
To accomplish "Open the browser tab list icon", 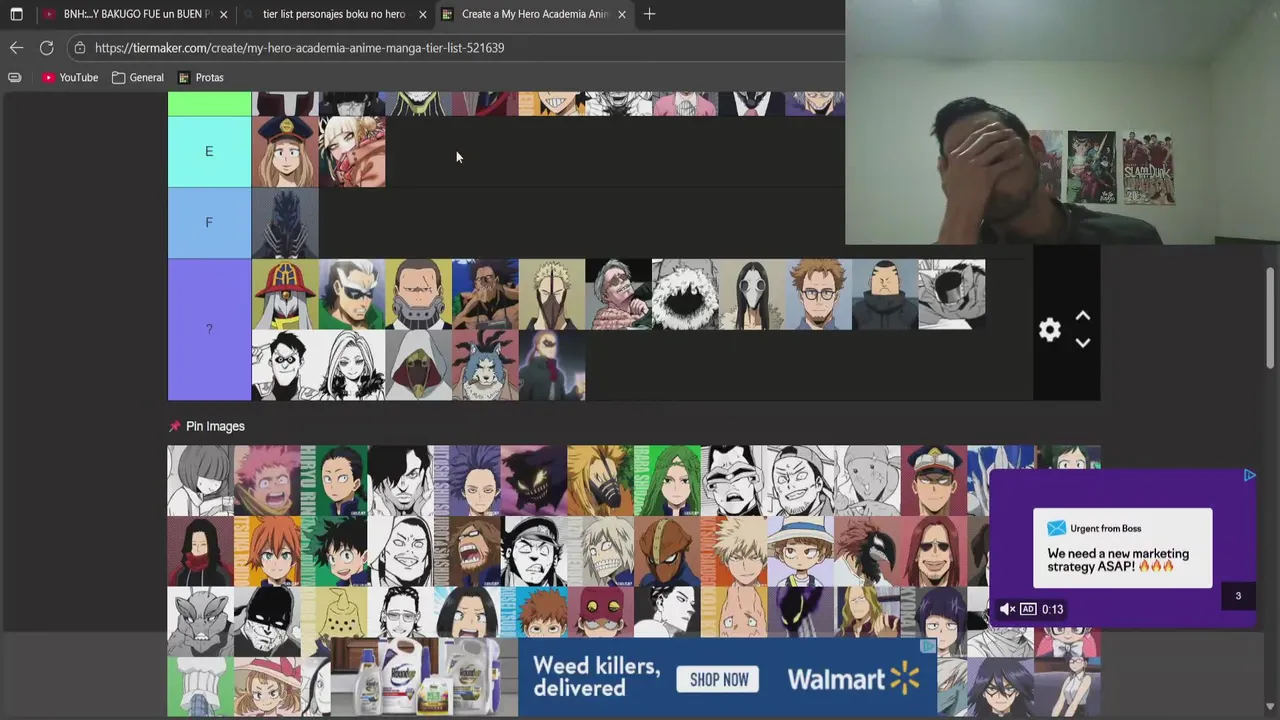I will tap(16, 14).
